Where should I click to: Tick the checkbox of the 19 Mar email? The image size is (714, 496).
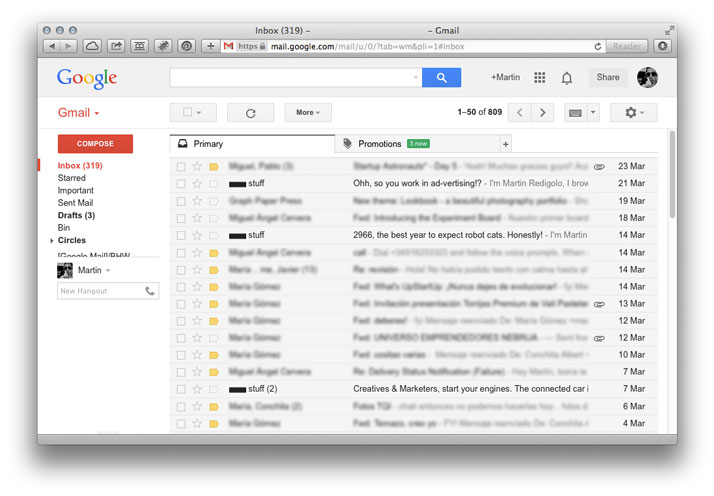pos(181,201)
